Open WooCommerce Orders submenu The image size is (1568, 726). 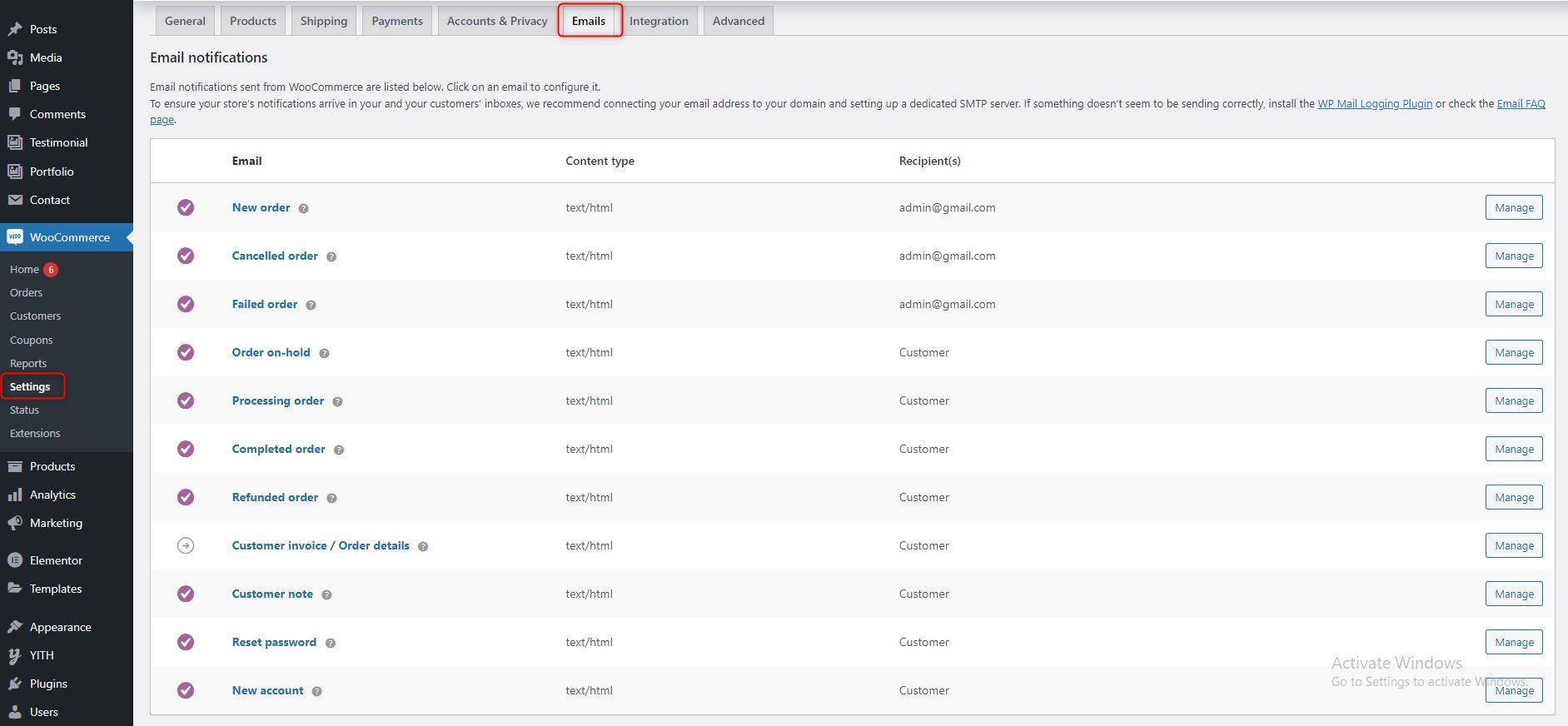pos(26,293)
